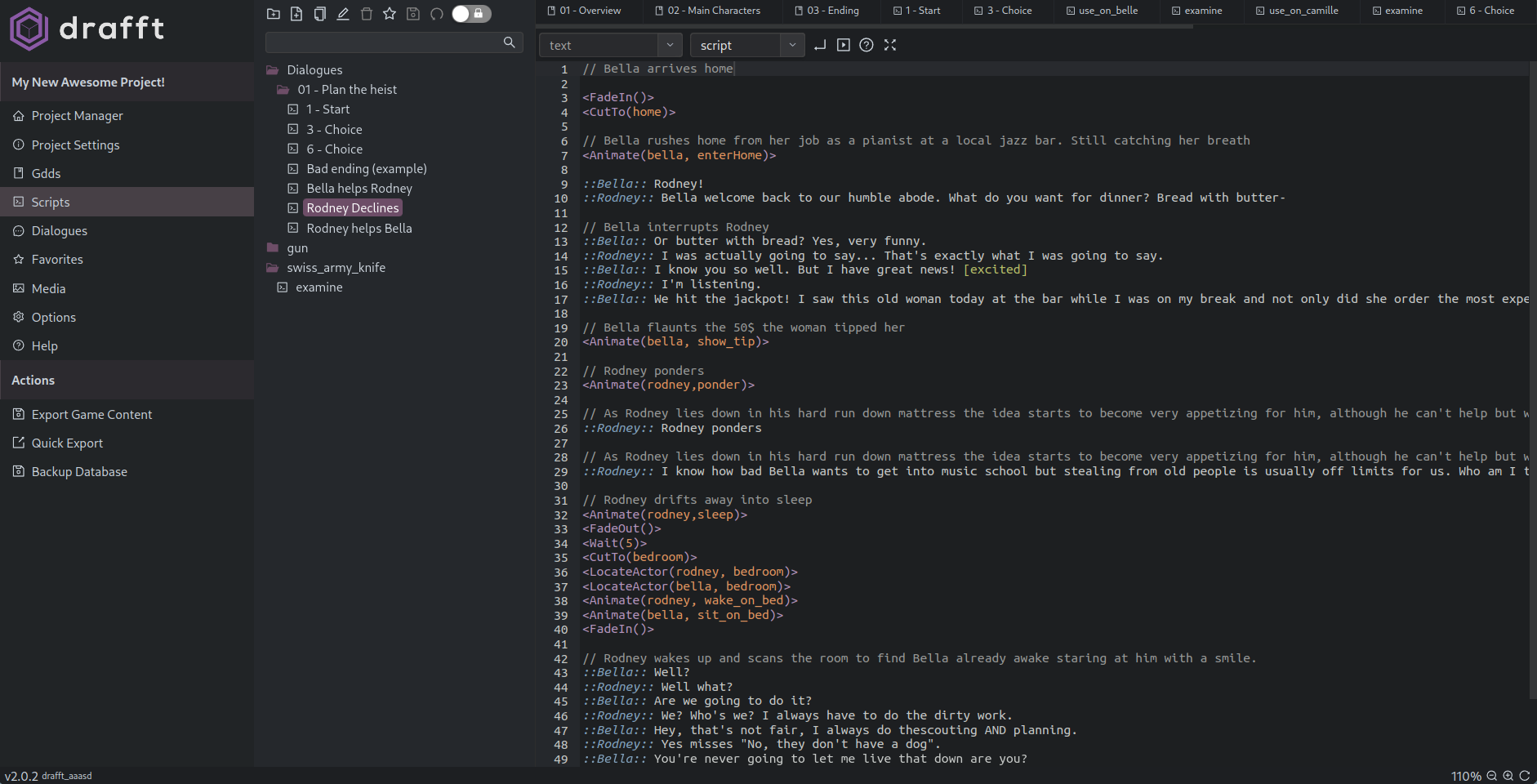The height and width of the screenshot is (784, 1537).
Task: Switch to the 'use_on_camille' tab
Action: coord(1297,11)
